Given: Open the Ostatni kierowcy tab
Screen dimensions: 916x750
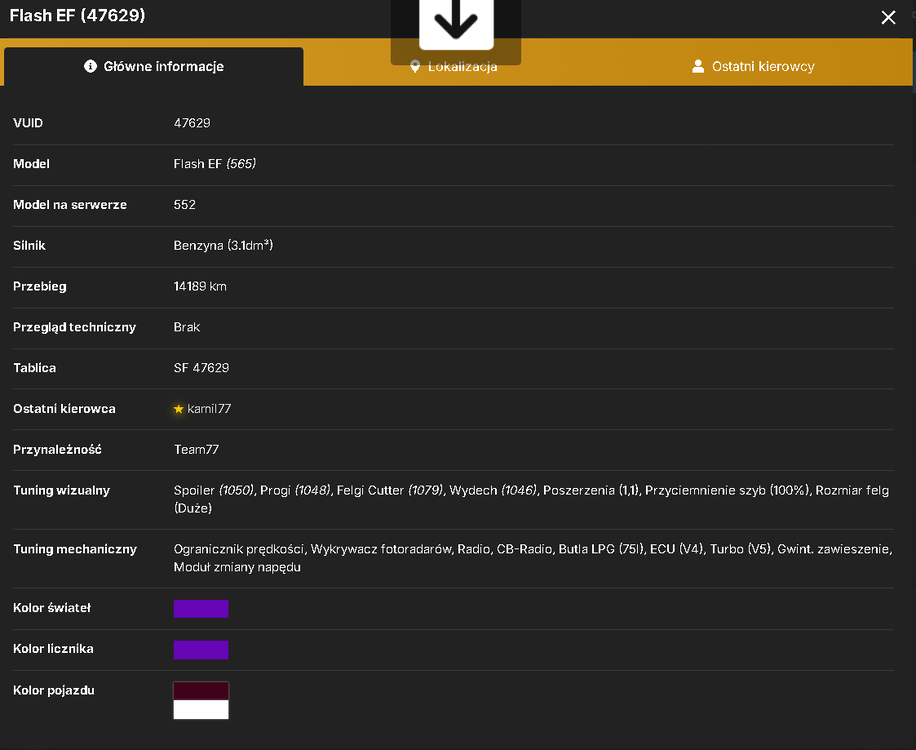Looking at the screenshot, I should 752,67.
